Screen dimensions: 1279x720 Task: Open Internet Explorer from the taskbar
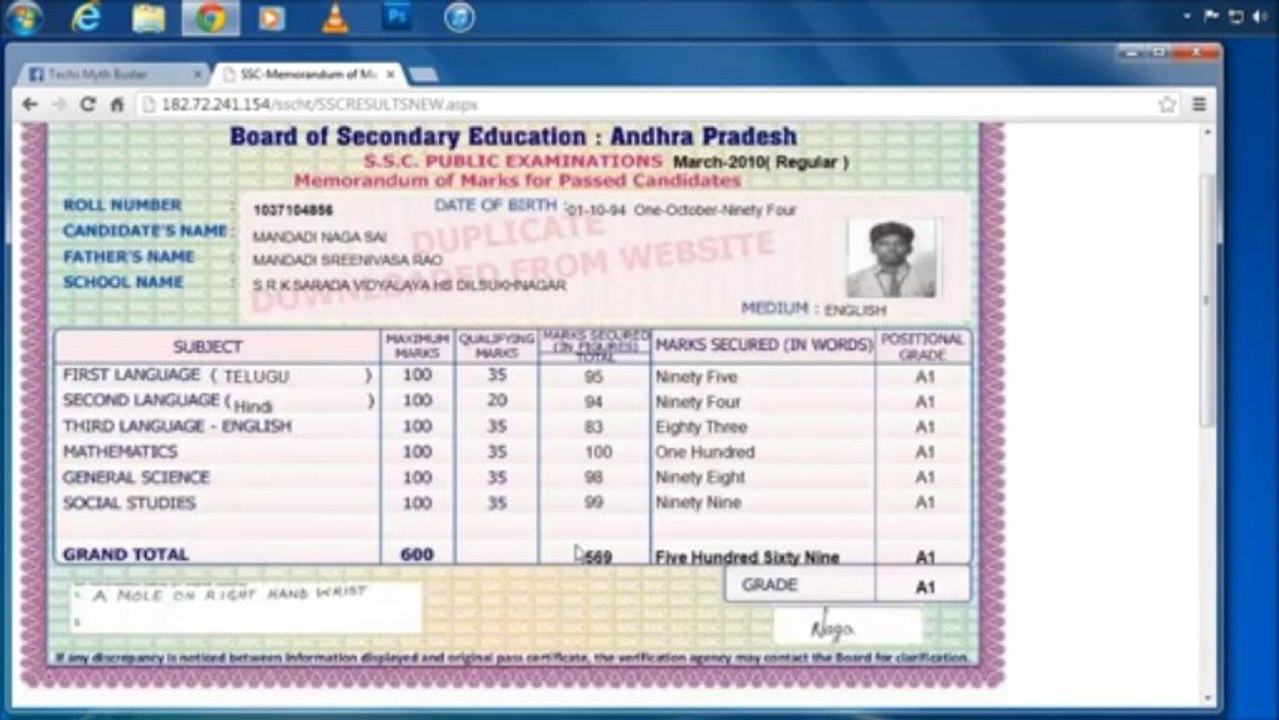coord(87,17)
